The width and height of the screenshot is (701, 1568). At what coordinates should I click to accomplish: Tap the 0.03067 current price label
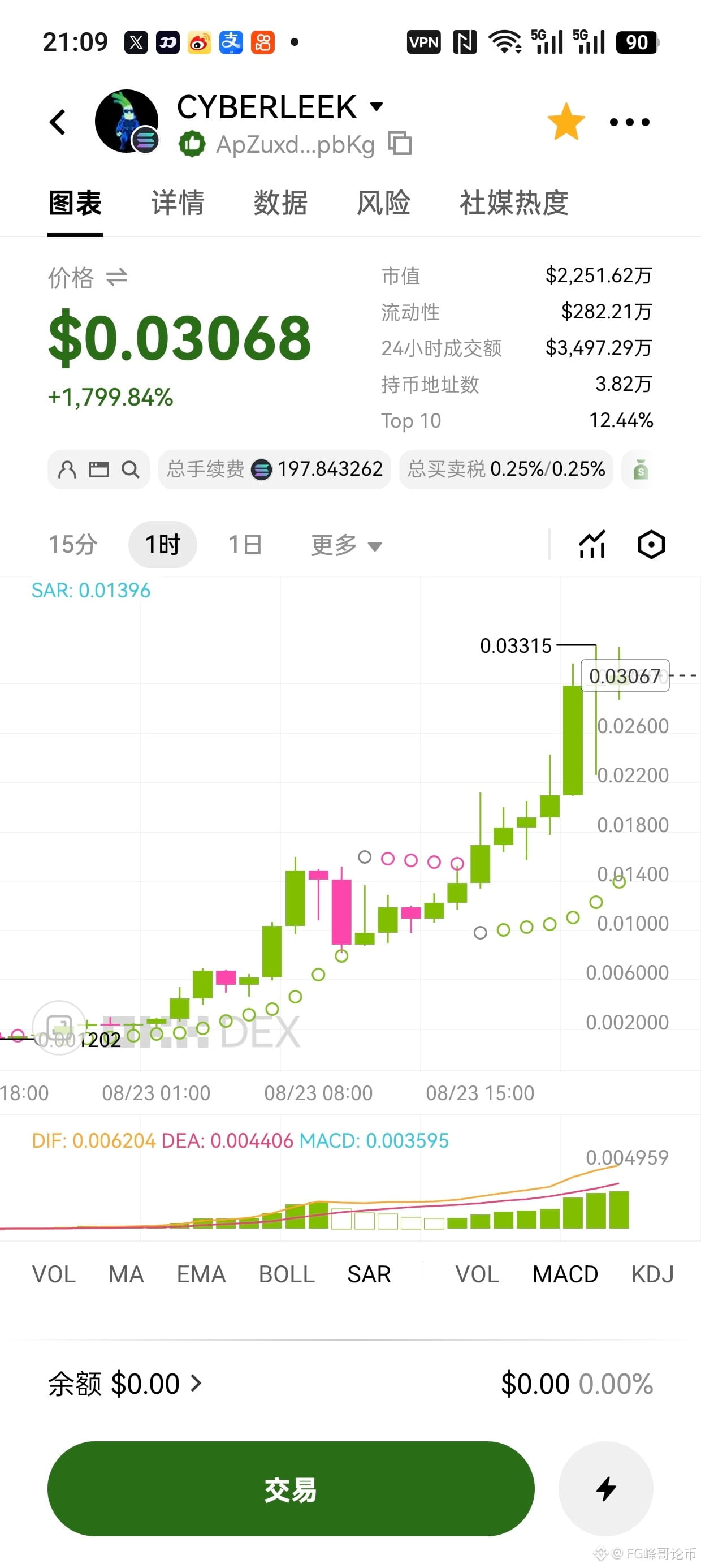click(625, 675)
